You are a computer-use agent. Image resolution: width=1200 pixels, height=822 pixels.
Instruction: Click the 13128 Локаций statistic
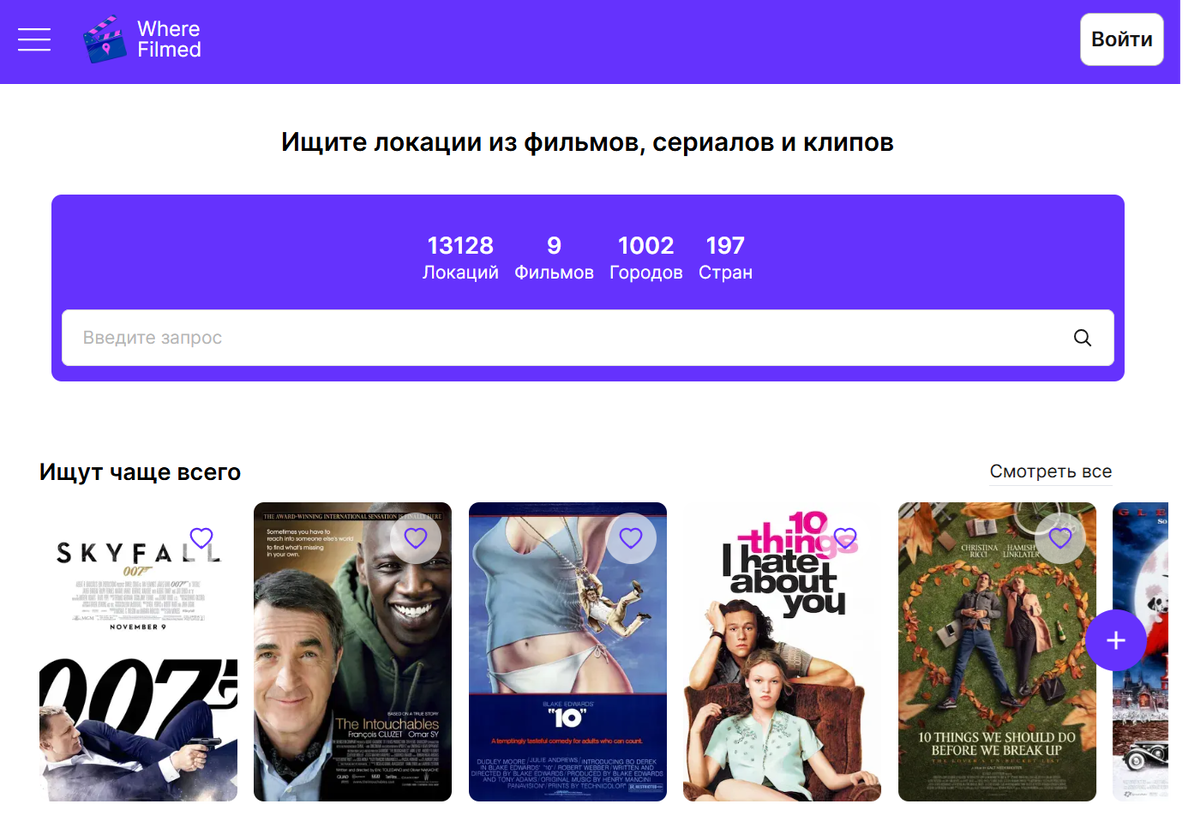pyautogui.click(x=460, y=257)
